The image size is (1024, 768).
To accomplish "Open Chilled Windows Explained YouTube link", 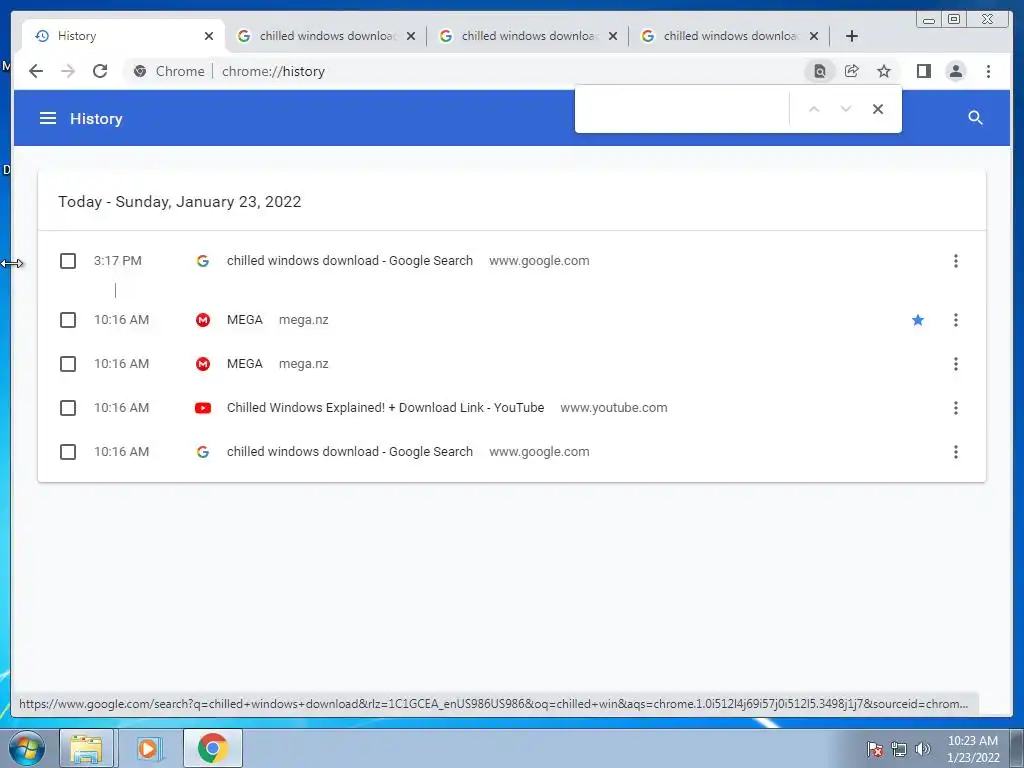I will [x=385, y=408].
